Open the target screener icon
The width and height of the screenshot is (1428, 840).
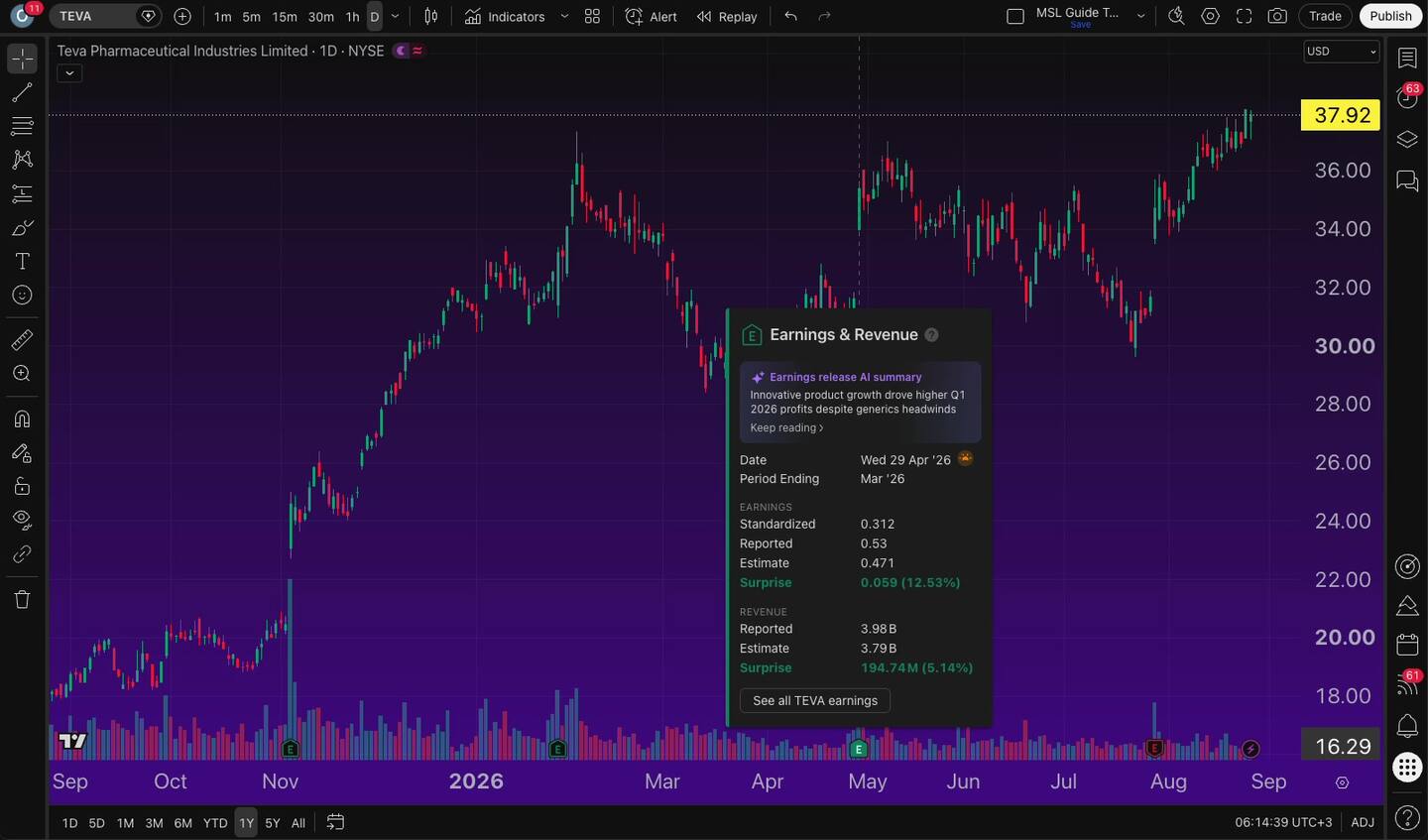1407,566
